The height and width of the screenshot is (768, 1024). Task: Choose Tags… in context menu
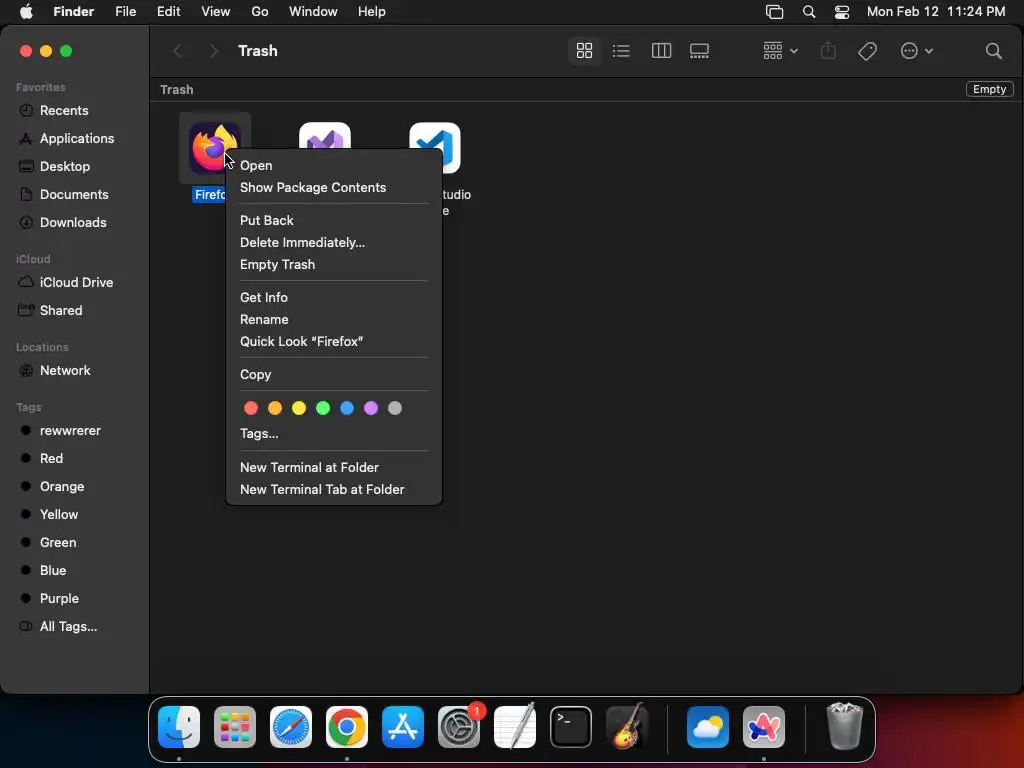[x=334, y=434]
